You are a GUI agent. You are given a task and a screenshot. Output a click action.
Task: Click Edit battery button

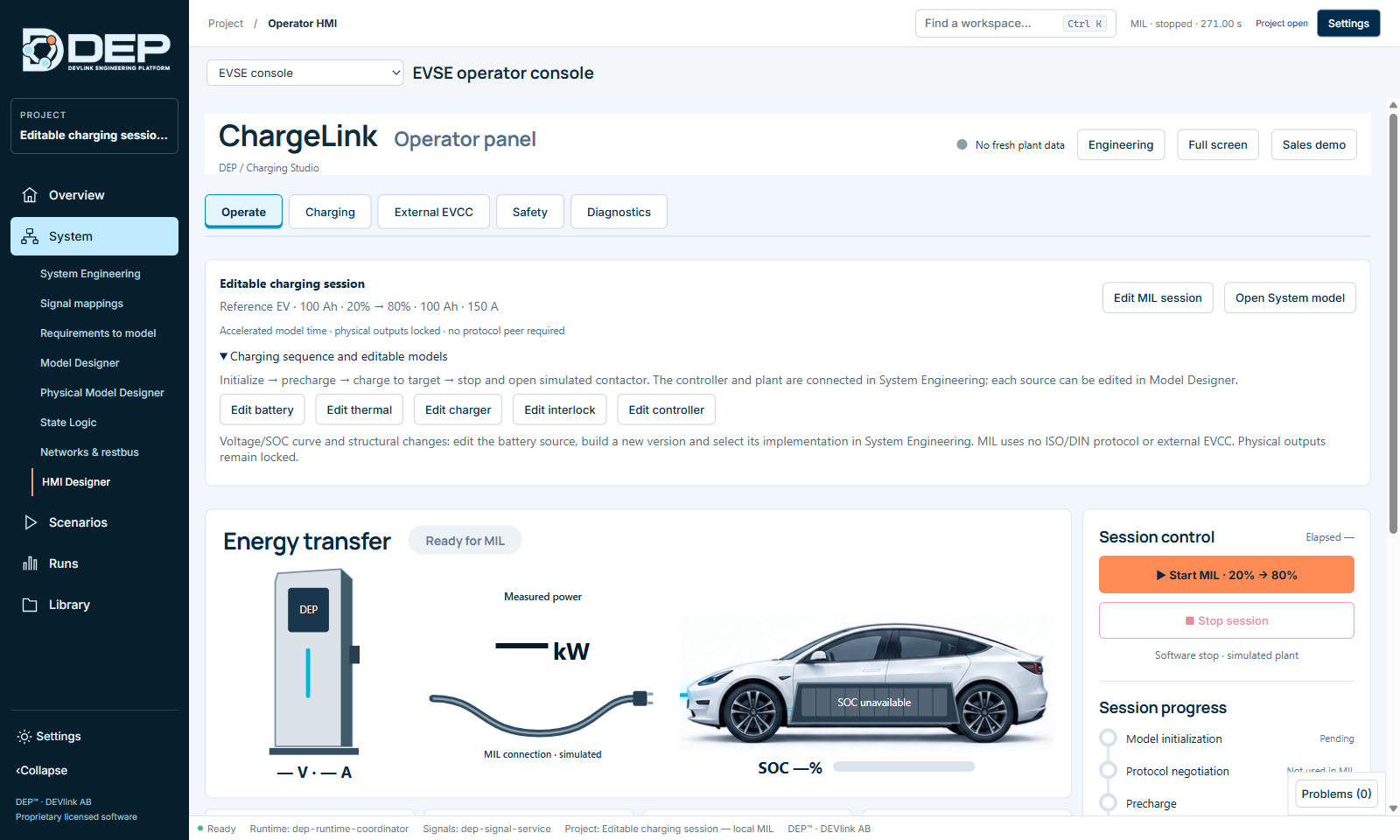point(262,409)
